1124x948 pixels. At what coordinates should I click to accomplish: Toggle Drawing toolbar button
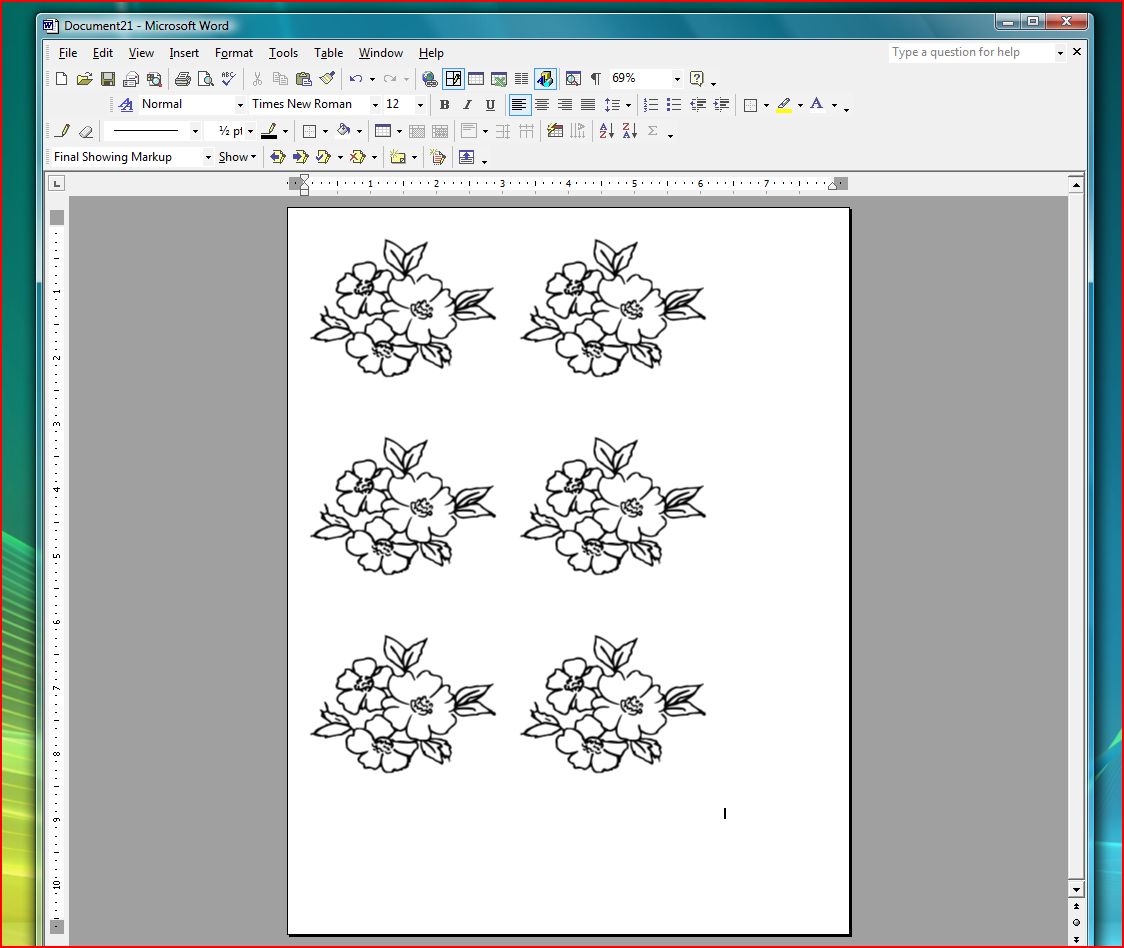545,79
